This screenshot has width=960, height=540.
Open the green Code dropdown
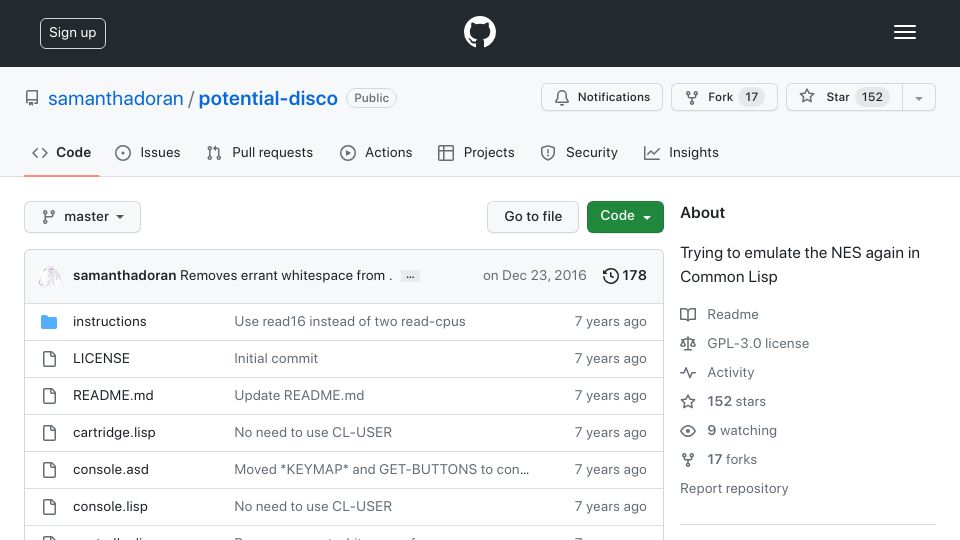click(625, 217)
